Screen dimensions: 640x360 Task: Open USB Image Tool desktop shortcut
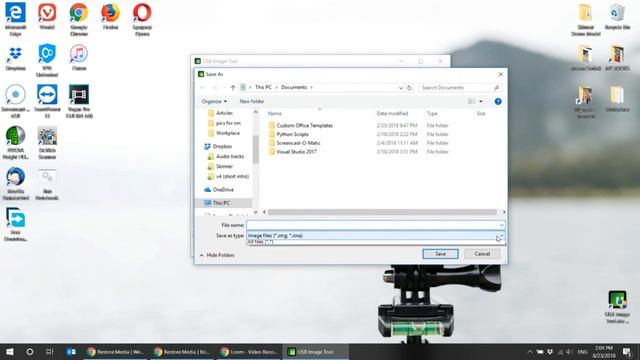[x=618, y=307]
